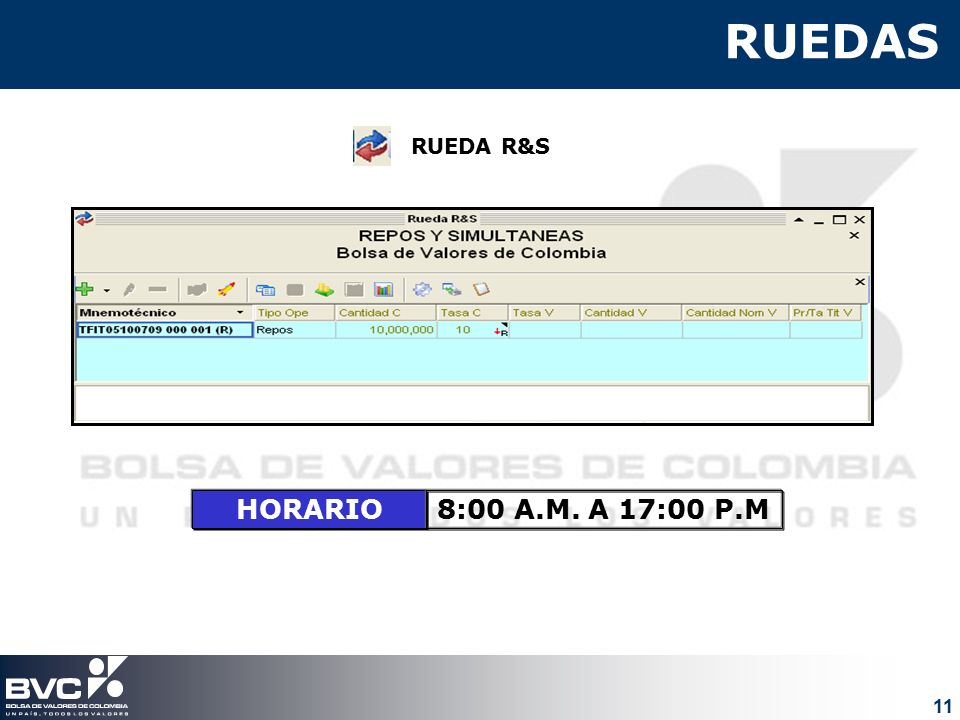The height and width of the screenshot is (720, 960).
Task: Click the Cantidad Nom V column header
Action: tap(735, 312)
